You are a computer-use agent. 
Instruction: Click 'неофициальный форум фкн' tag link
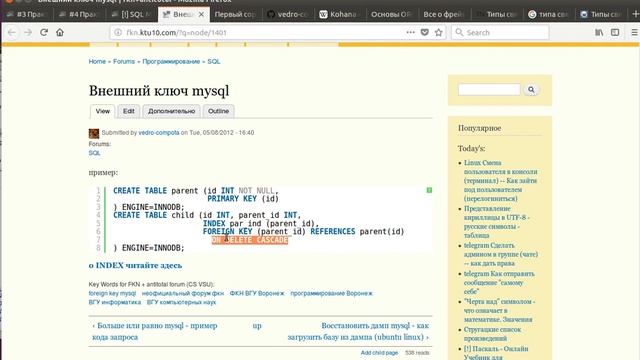pyautogui.click(x=183, y=293)
